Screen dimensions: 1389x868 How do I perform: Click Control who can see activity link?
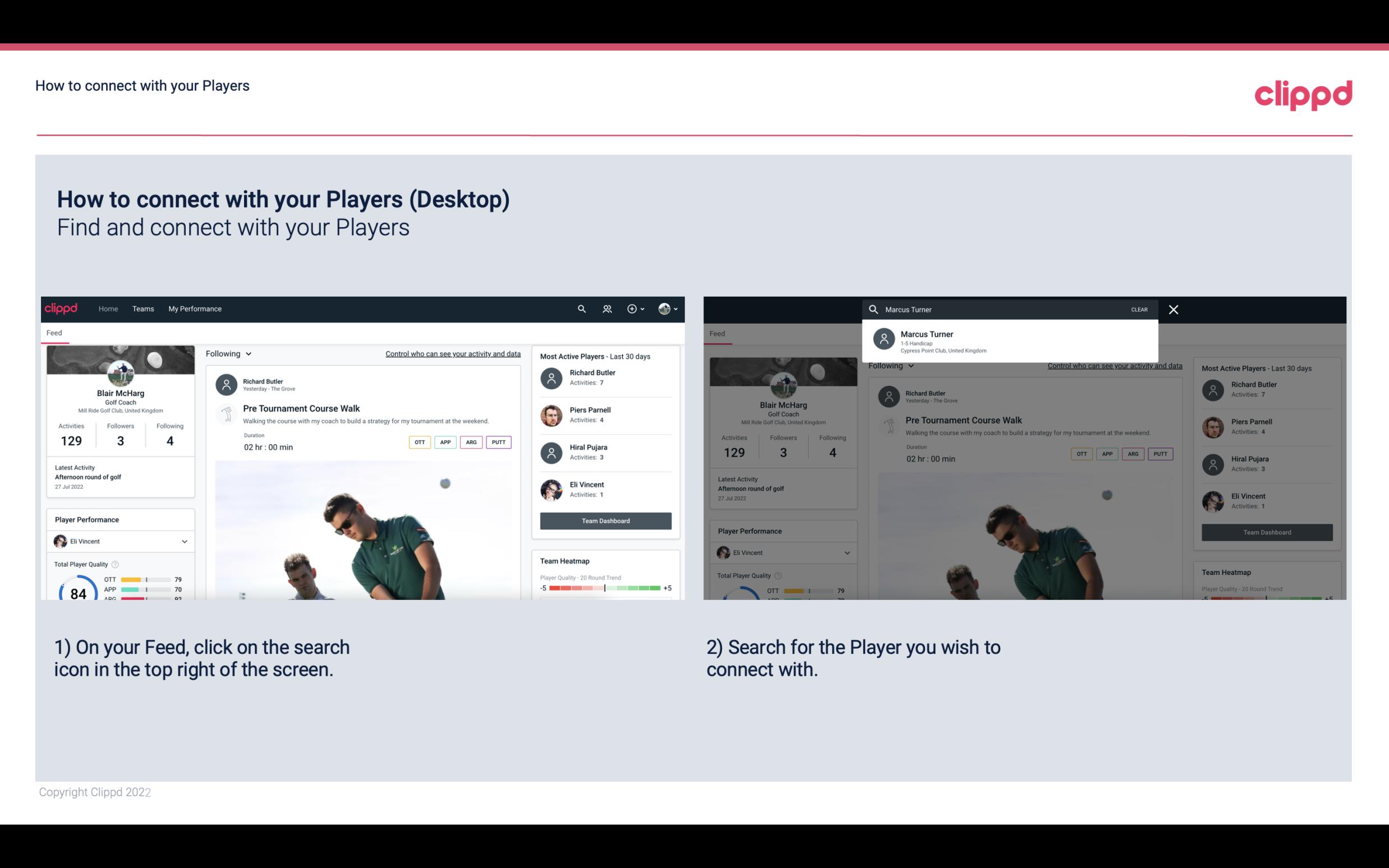452,353
